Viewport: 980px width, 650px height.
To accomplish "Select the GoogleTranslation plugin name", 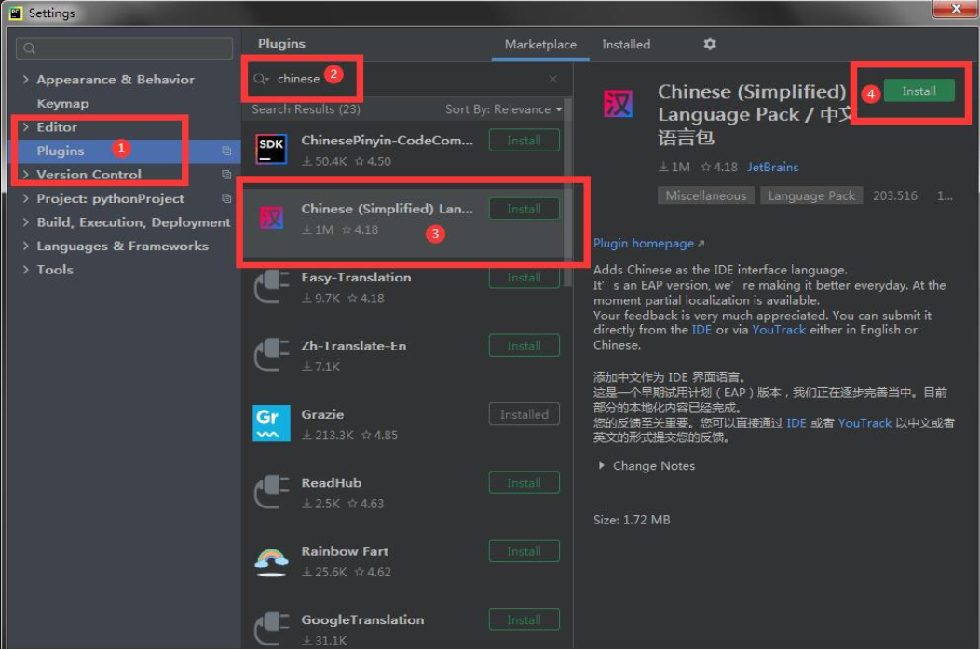I will (362, 619).
